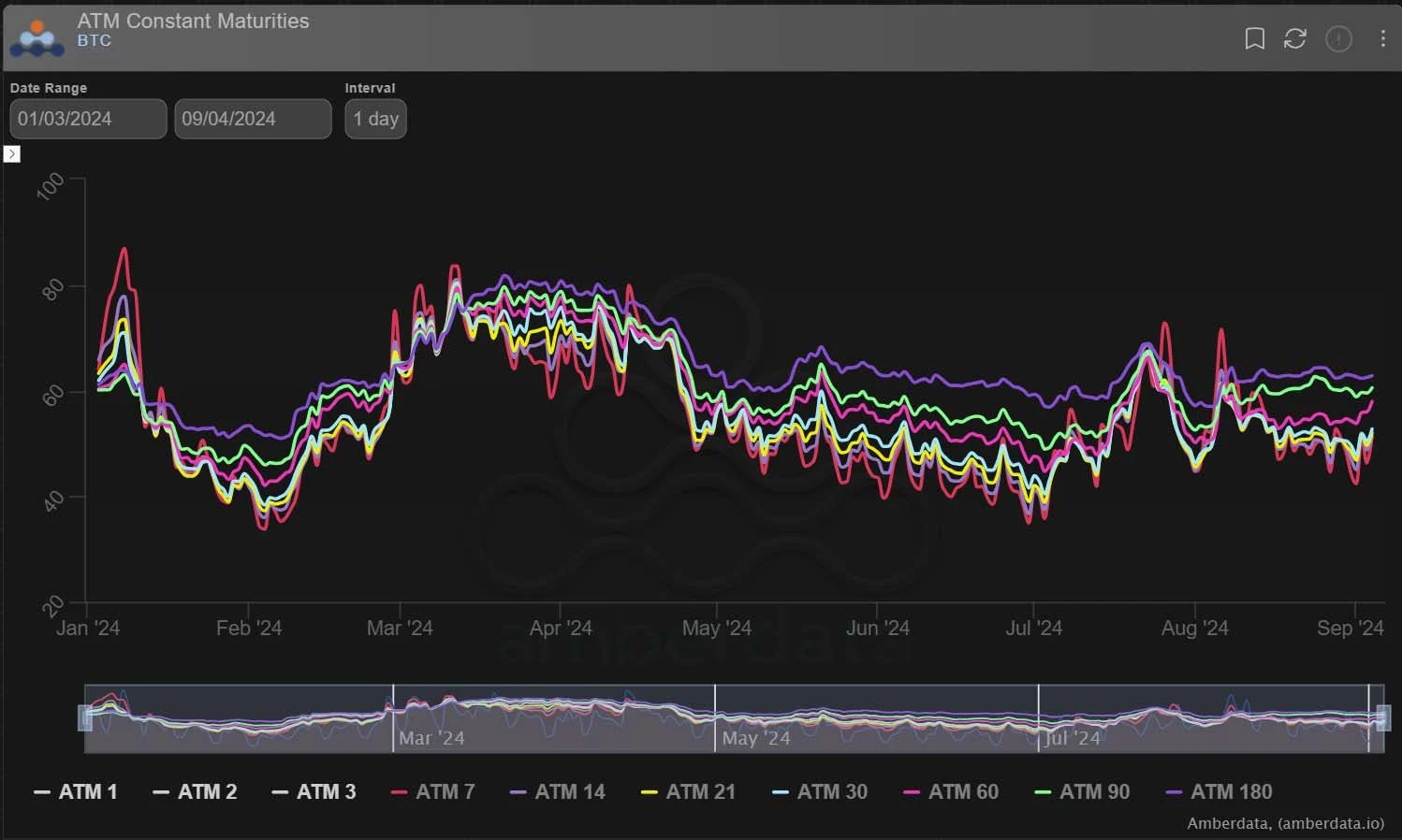Click the ATM Constant Maturities title
This screenshot has height=840, width=1402.
click(x=193, y=21)
